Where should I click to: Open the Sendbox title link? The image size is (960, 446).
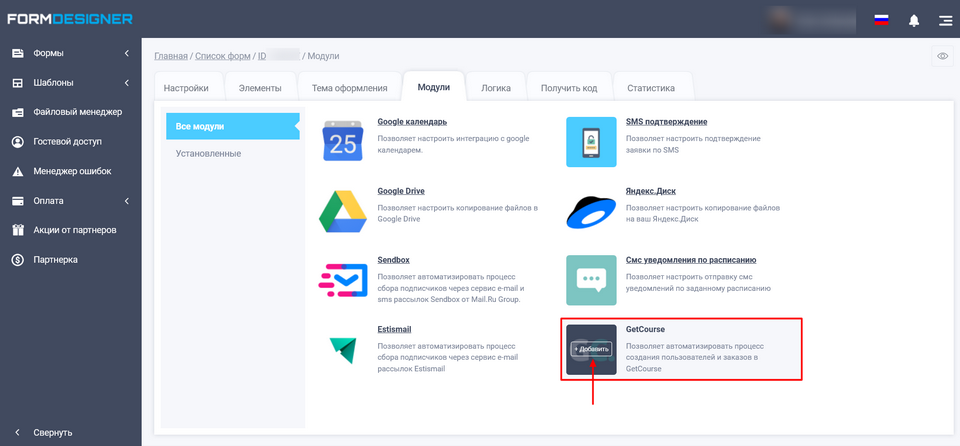pos(394,260)
